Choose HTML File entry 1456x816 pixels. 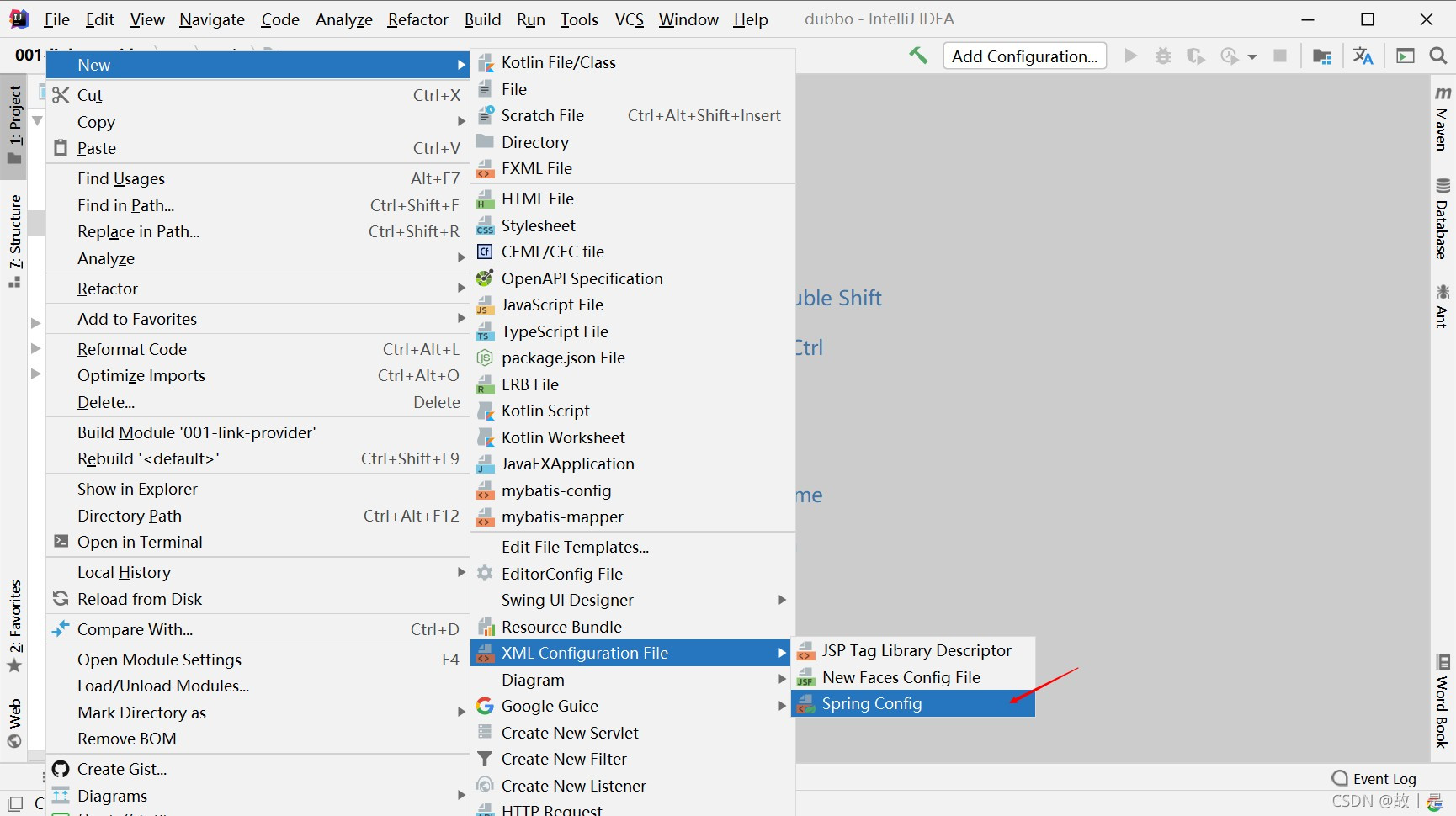tap(633, 199)
